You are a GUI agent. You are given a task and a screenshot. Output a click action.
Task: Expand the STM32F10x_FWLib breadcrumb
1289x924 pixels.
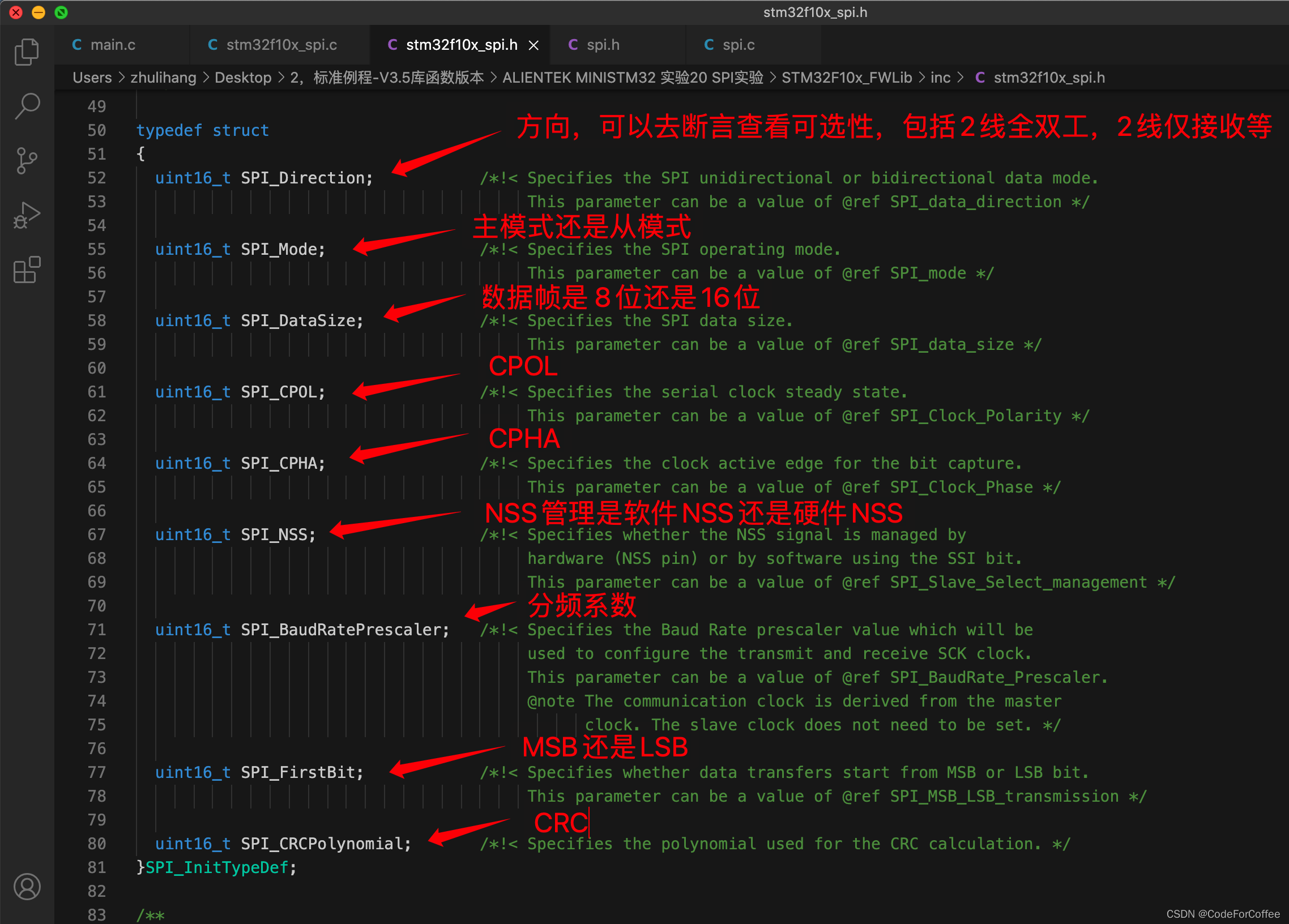coord(846,78)
